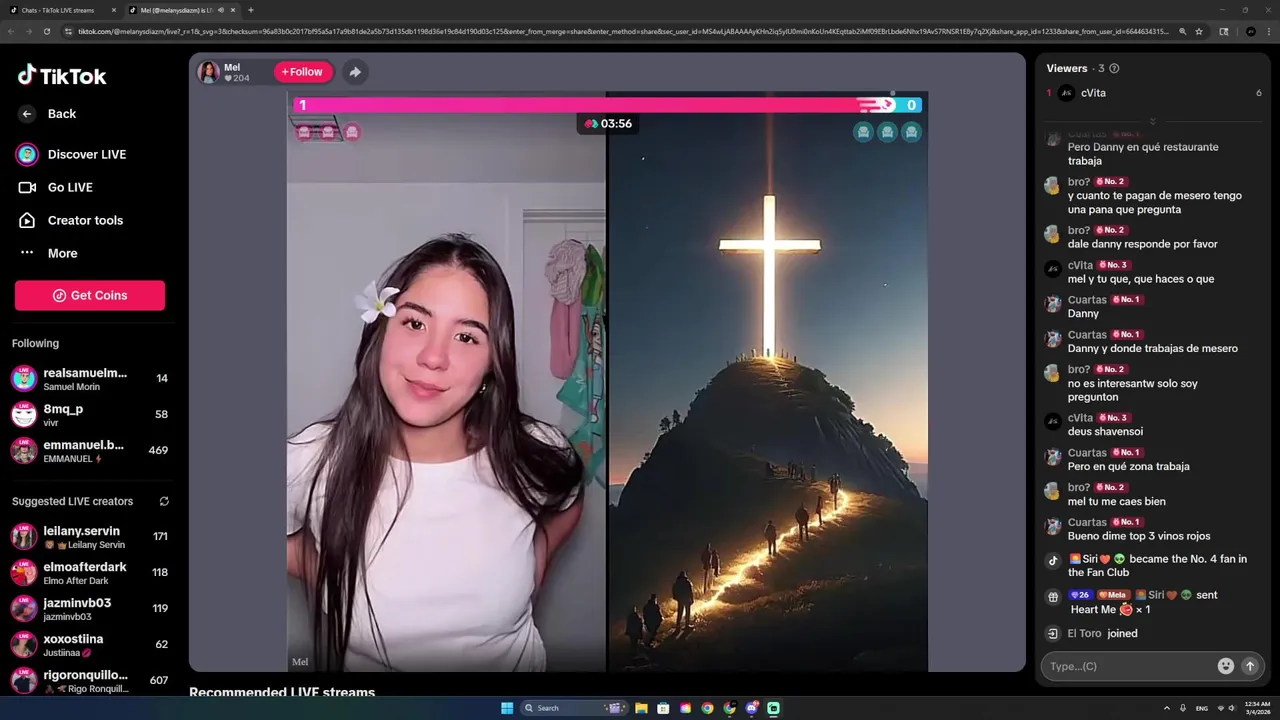Open Go LIVE
Image resolution: width=1280 pixels, height=720 pixels.
tap(70, 187)
